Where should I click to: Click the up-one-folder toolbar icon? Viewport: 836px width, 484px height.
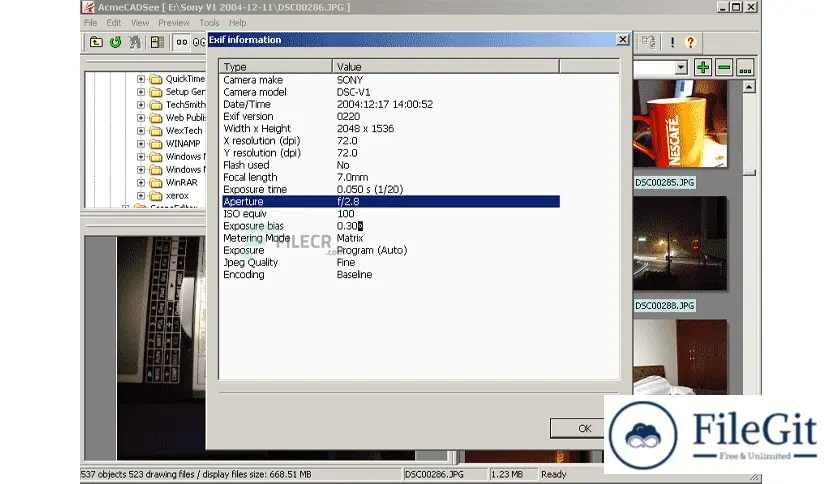[96, 42]
